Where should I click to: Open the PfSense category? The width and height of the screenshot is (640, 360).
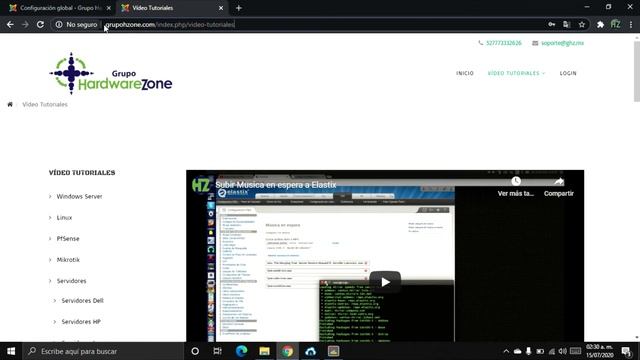coord(68,239)
